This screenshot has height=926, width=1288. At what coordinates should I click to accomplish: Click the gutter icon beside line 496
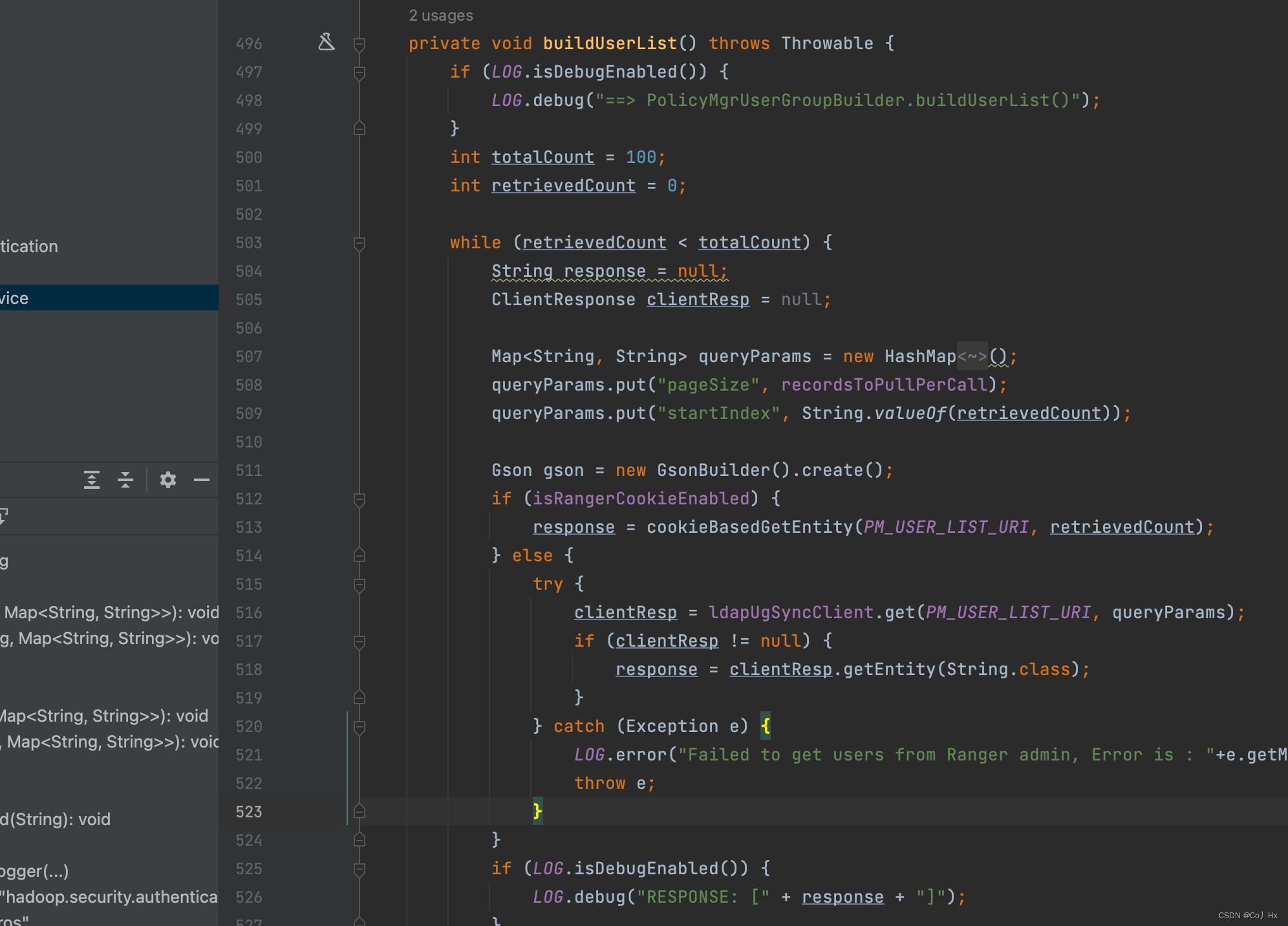(x=327, y=42)
